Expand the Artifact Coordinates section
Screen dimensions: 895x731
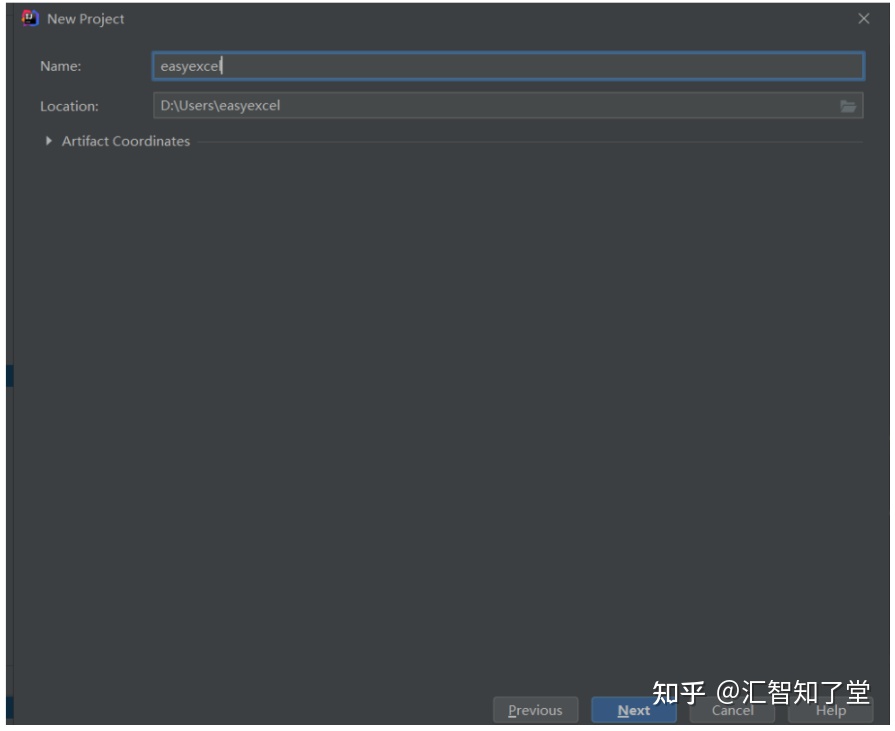tap(49, 141)
